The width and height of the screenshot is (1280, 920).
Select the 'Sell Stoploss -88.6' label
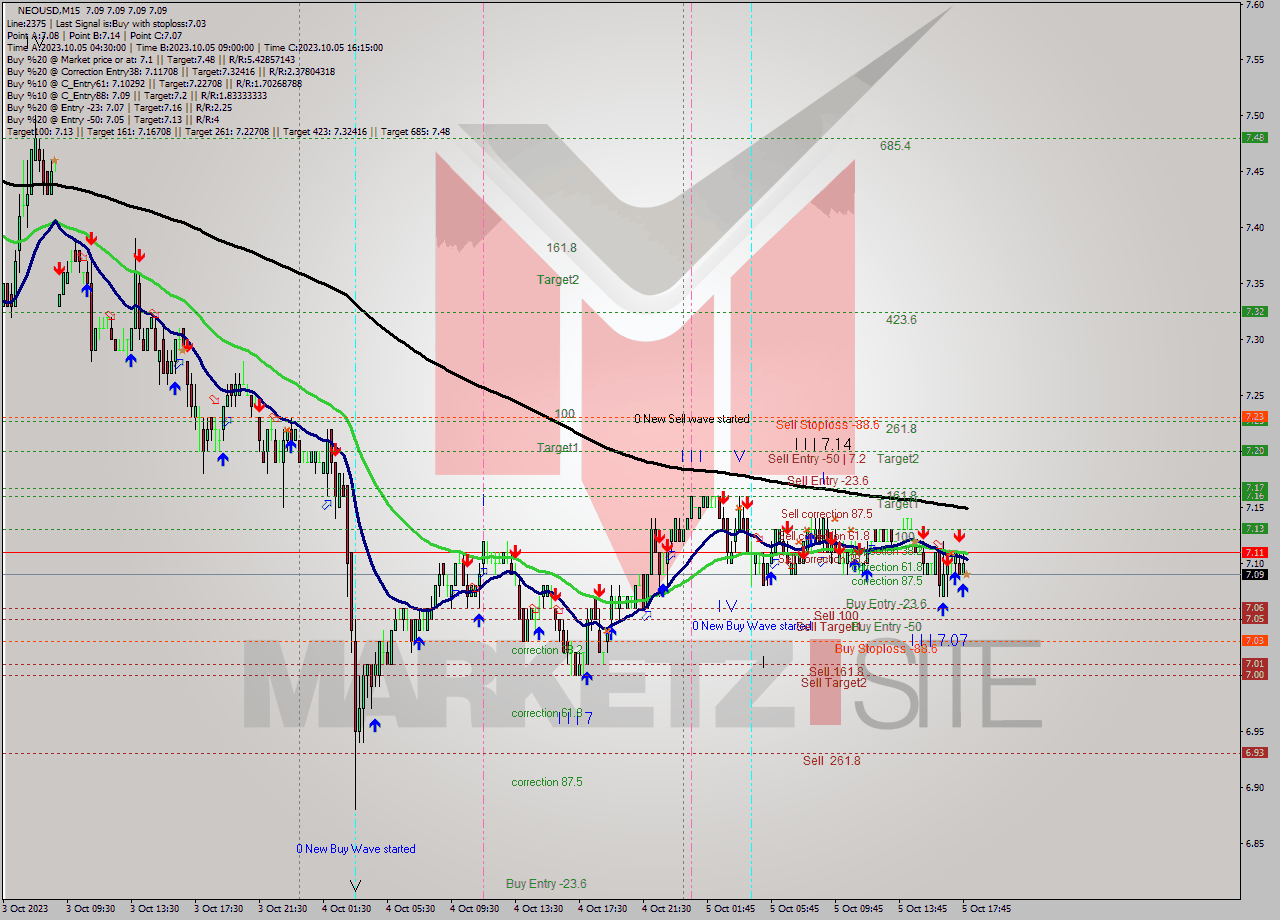[827, 425]
